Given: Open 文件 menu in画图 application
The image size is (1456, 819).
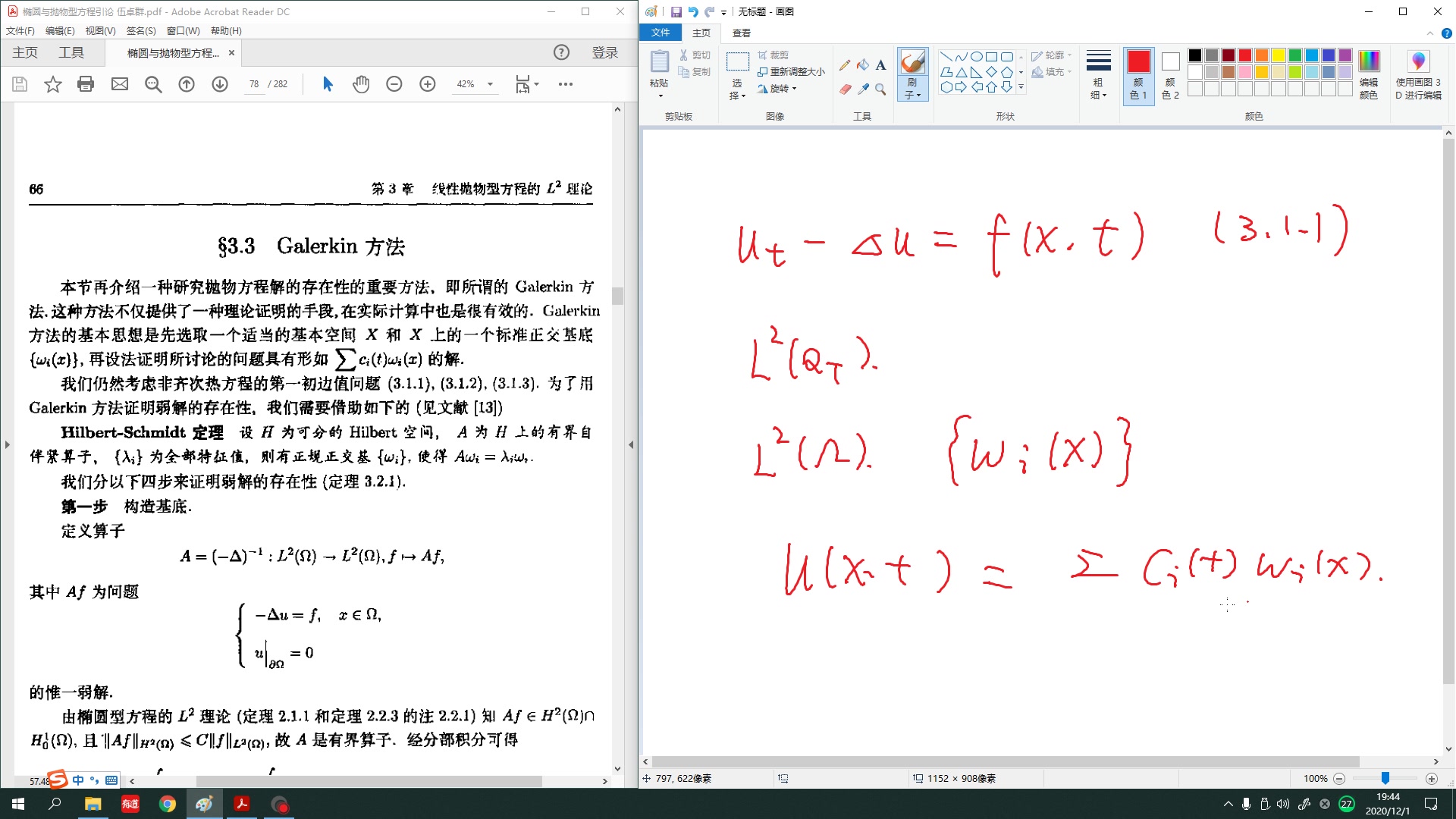Looking at the screenshot, I should click(660, 32).
